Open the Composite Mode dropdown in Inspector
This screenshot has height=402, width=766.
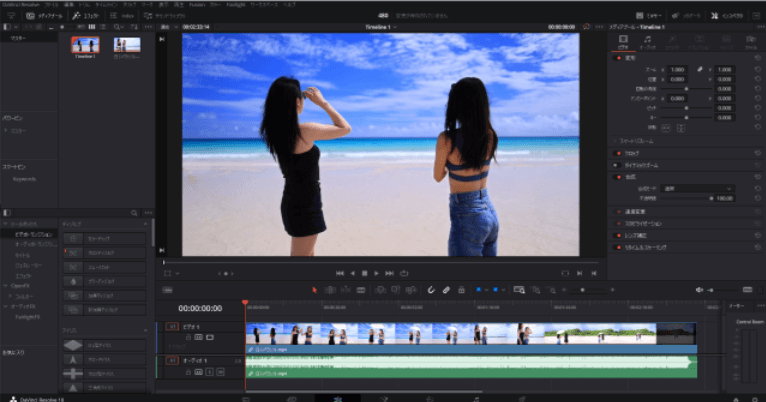[x=698, y=187]
